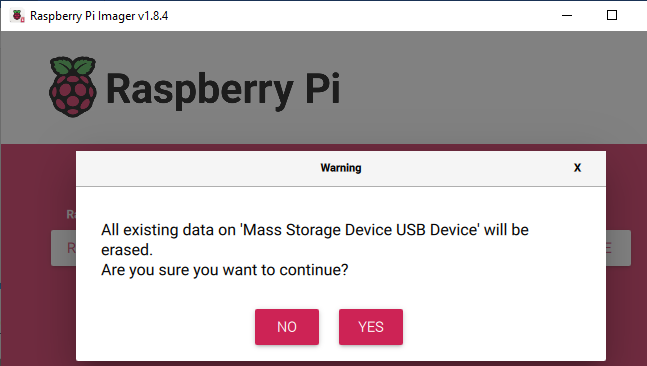
Task: Click the word 'erased.' in the warning
Action: pyautogui.click(x=127, y=250)
